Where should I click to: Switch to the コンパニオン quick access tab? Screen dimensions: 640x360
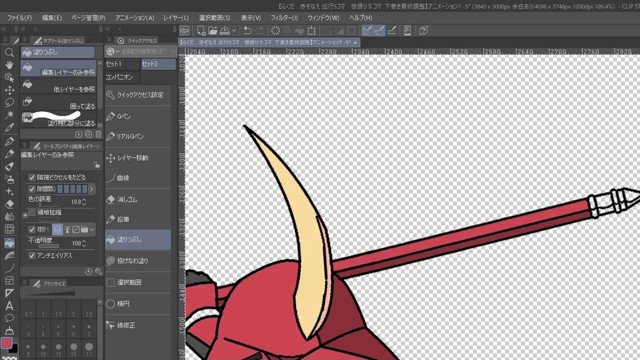point(122,77)
